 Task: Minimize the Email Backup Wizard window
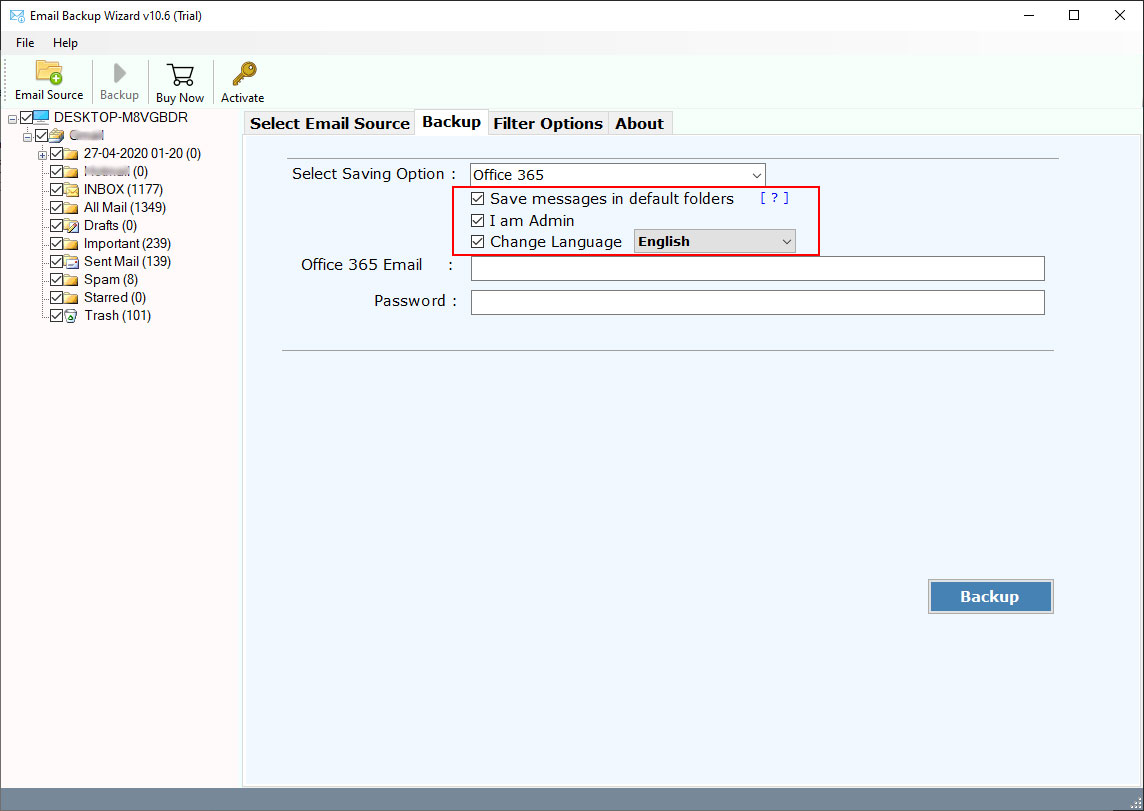(x=1029, y=15)
